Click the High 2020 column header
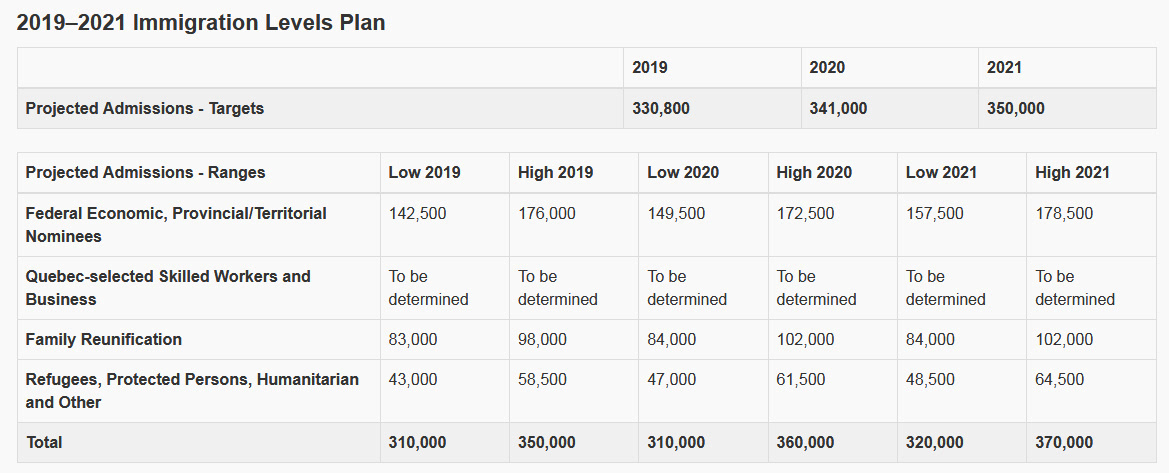This screenshot has height=473, width=1169. [x=814, y=172]
